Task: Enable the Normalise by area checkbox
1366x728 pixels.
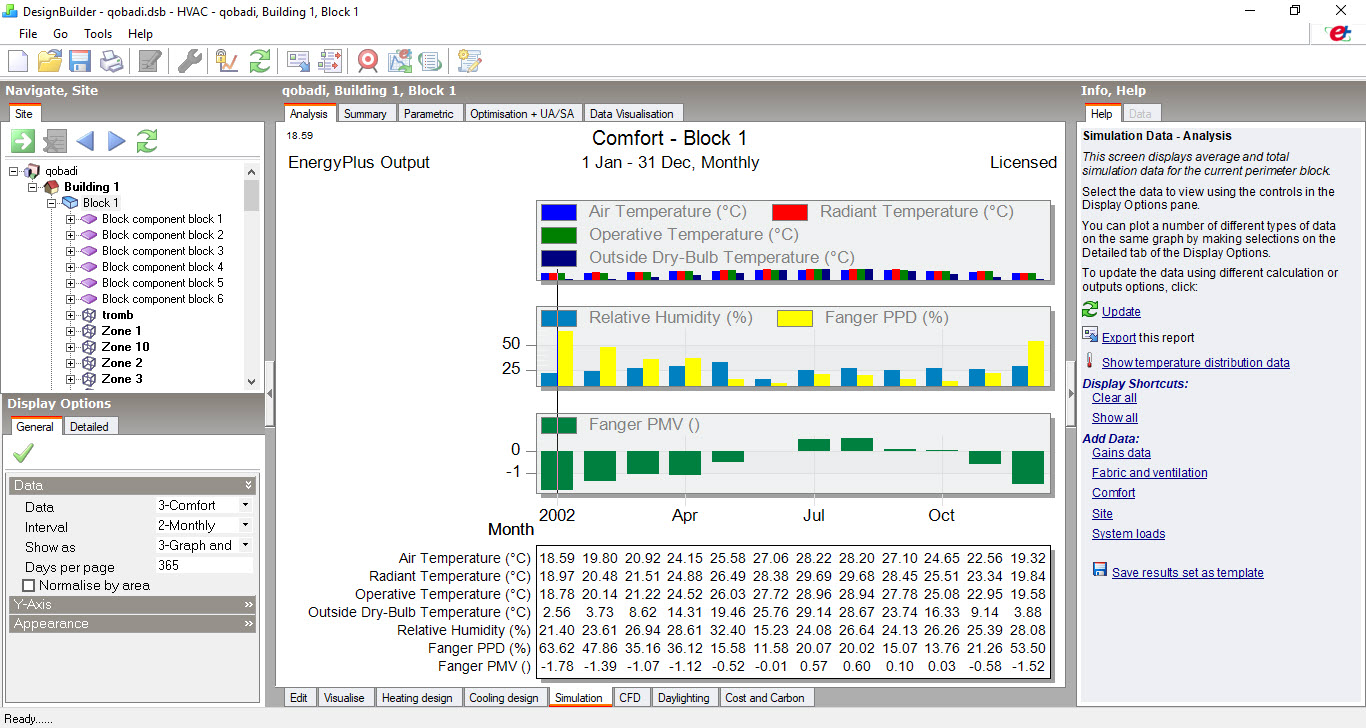Action: point(28,585)
